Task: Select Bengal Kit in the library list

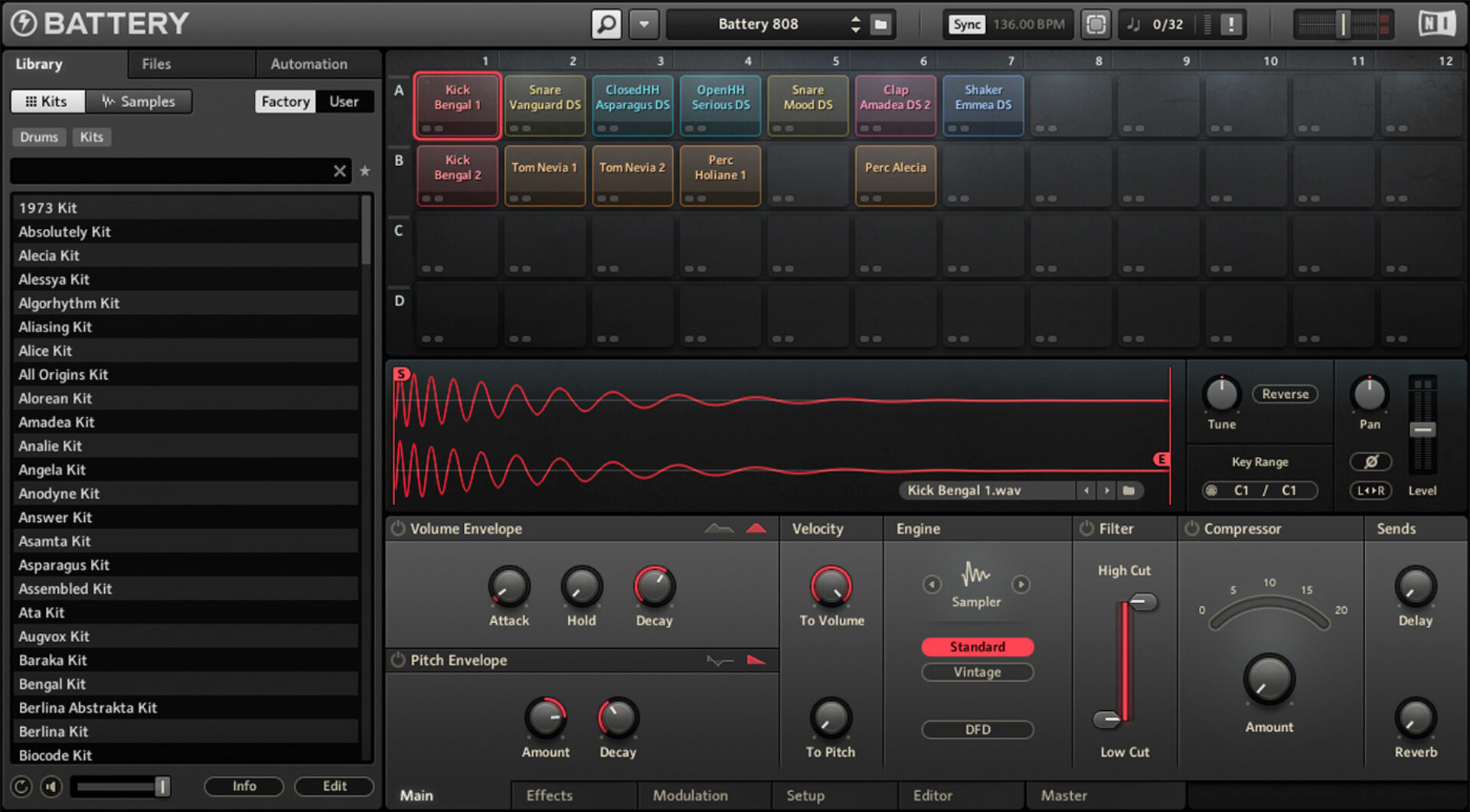Action: point(186,684)
